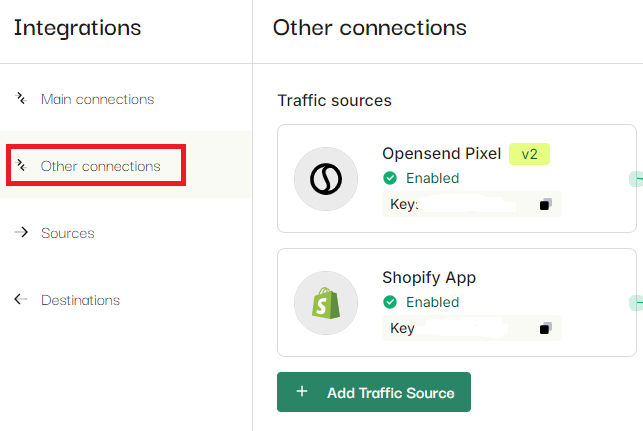The height and width of the screenshot is (431, 643).
Task: Click the Add Traffic Source button
Action: (374, 392)
